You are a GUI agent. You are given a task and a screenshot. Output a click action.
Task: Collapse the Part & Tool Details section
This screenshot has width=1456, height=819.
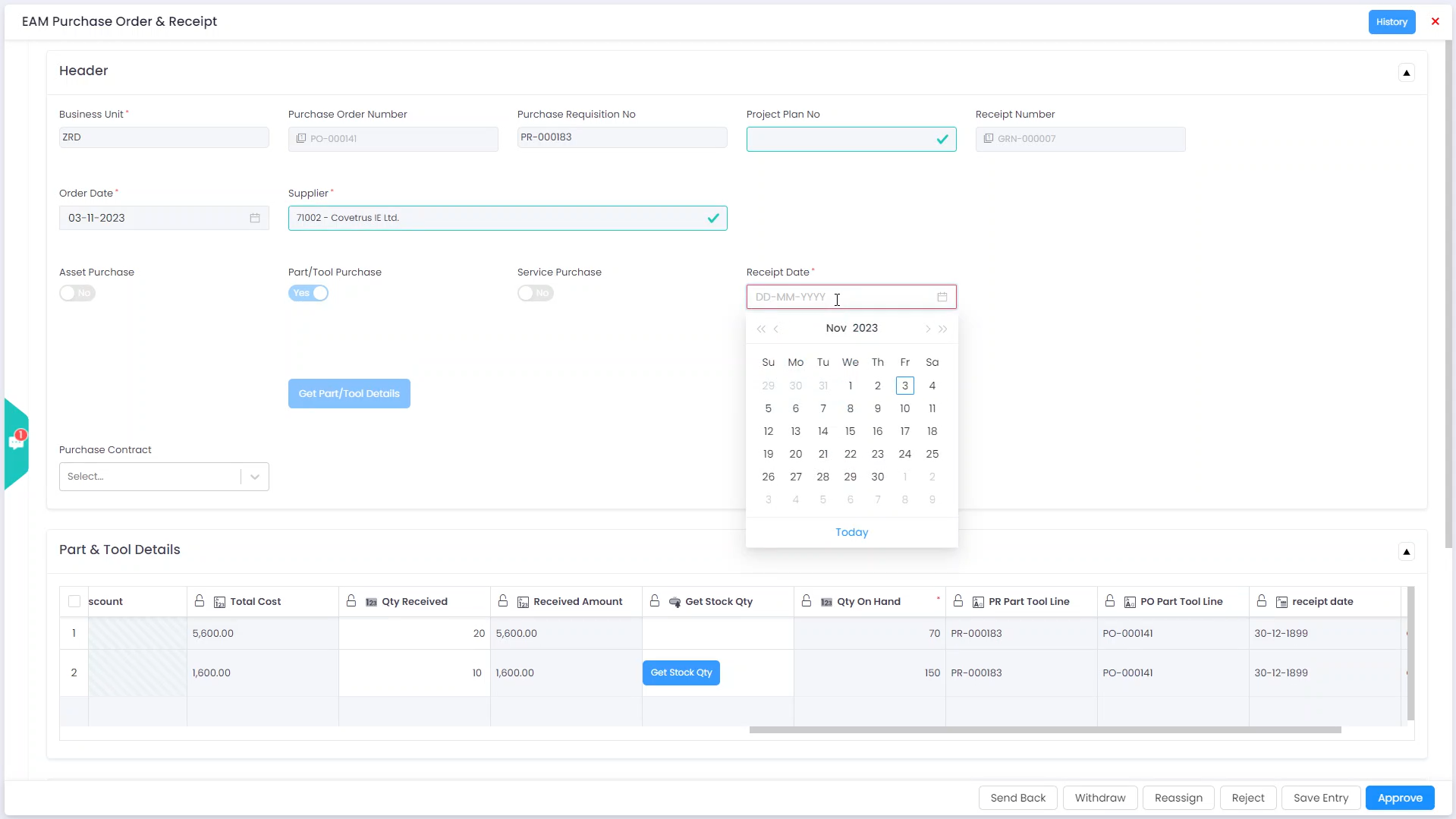coord(1407,551)
